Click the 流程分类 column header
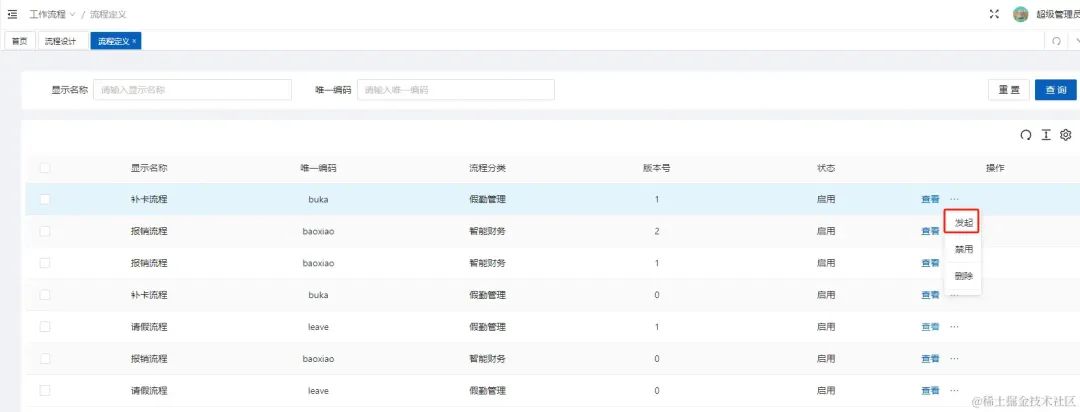 487,167
